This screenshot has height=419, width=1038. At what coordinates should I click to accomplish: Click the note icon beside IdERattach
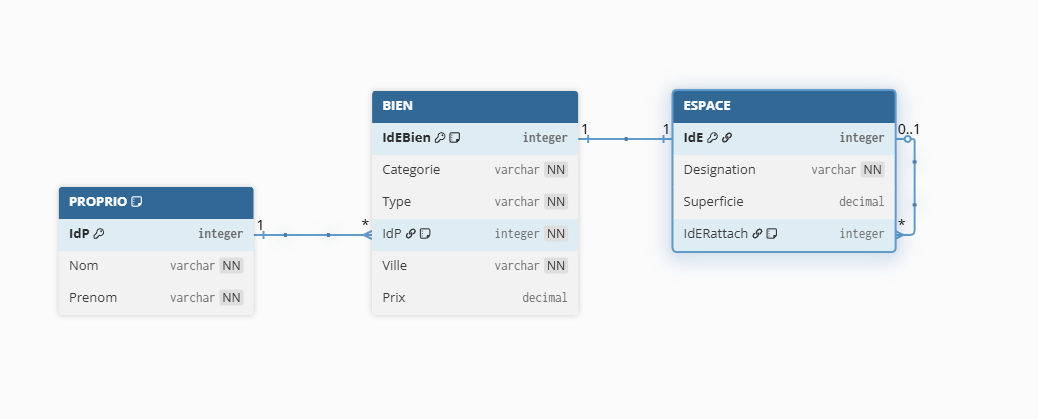click(772, 234)
